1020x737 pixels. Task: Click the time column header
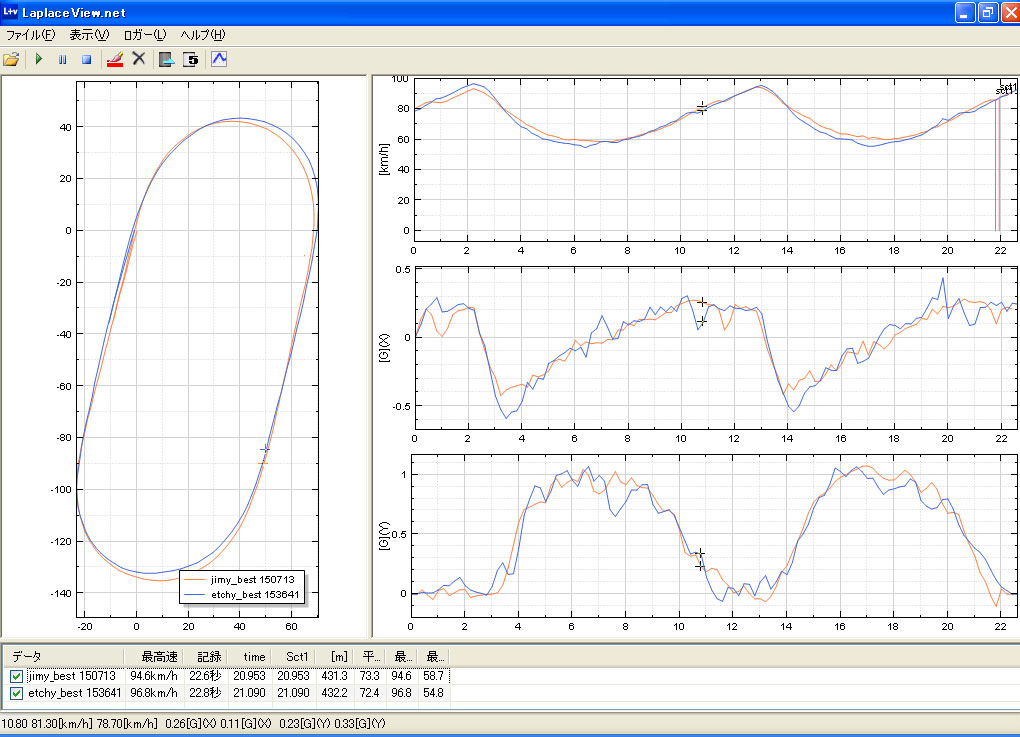point(254,657)
